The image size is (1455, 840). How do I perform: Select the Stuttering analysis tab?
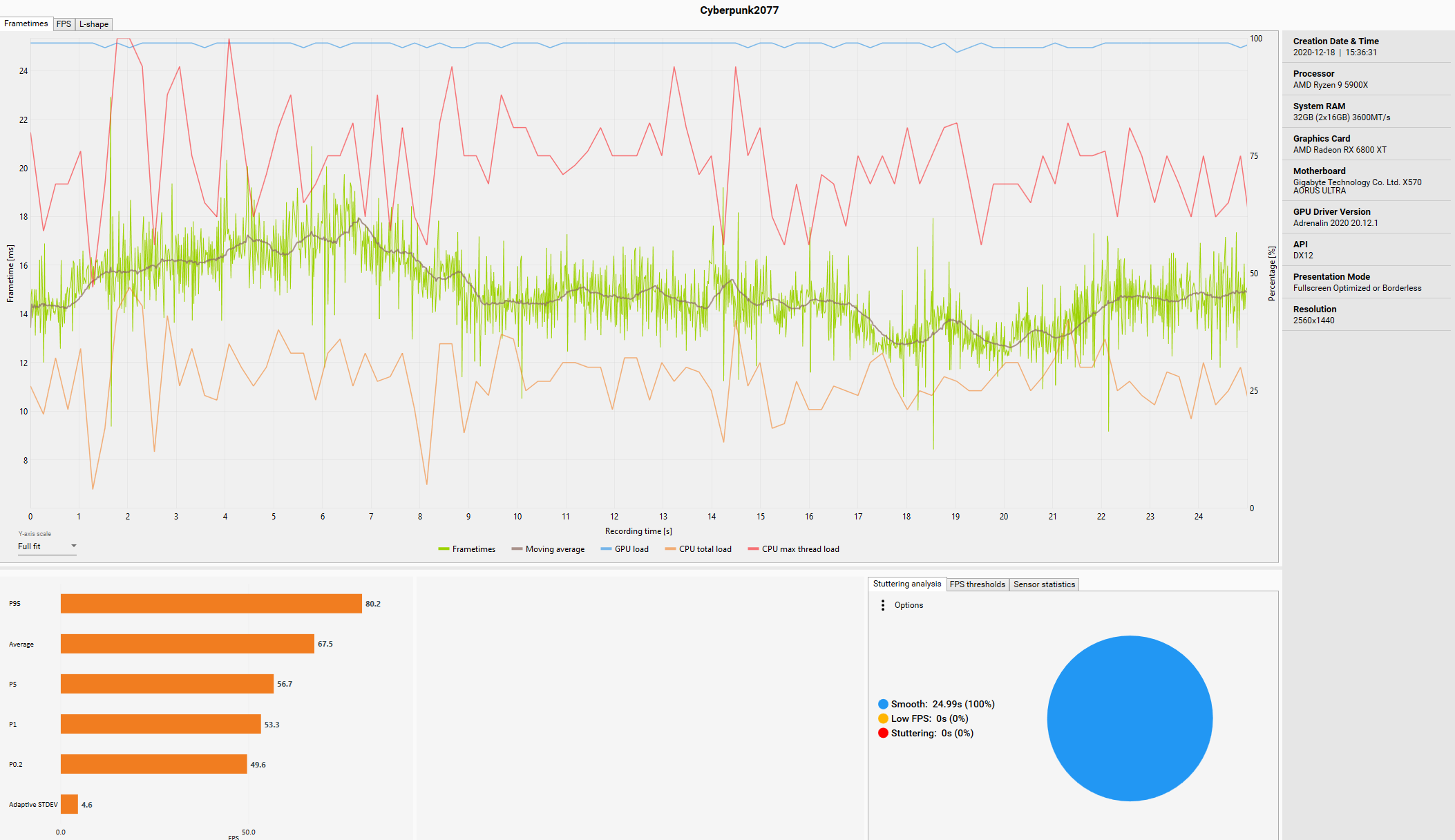coord(906,584)
